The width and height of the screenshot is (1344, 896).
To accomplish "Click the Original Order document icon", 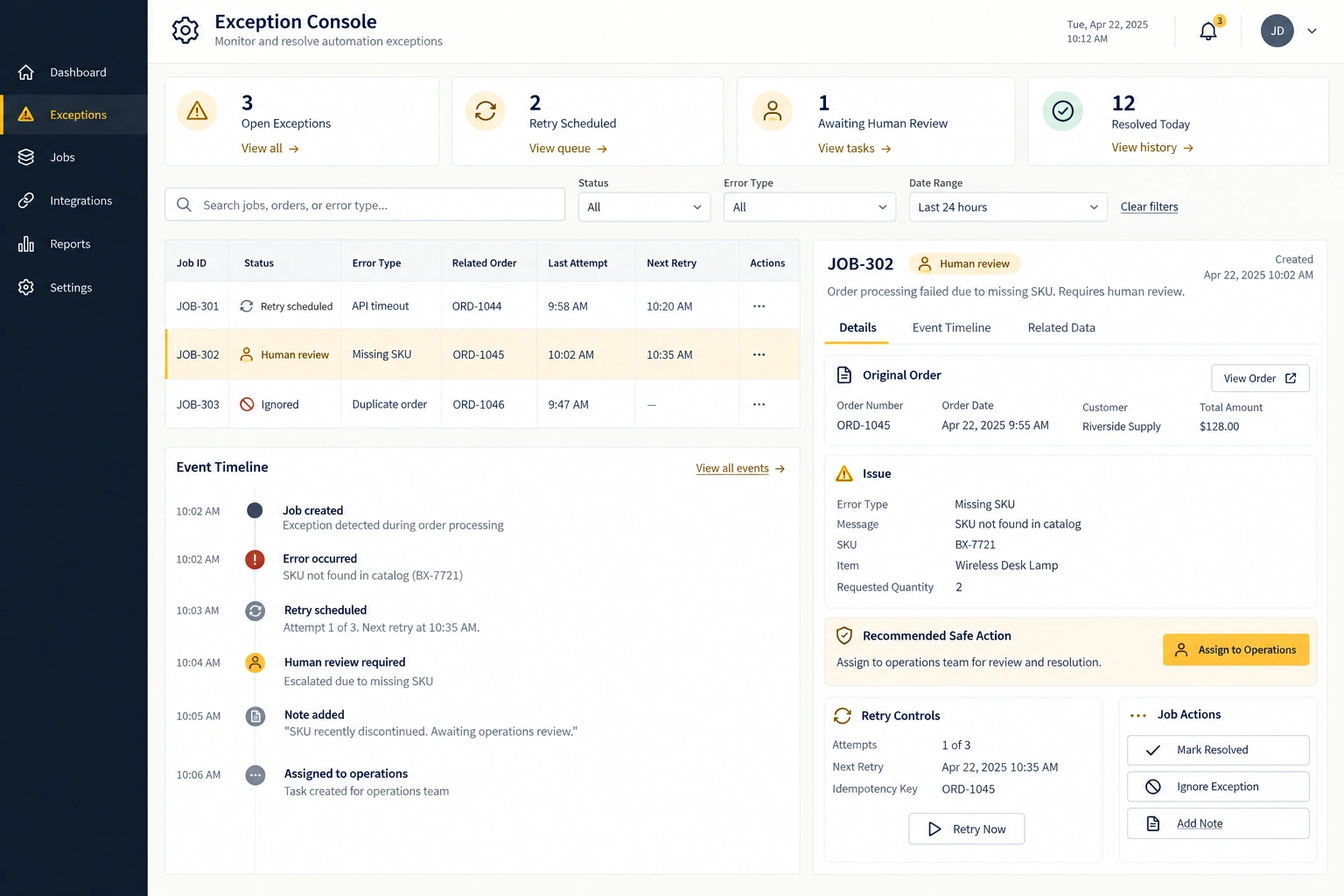I will [x=844, y=375].
